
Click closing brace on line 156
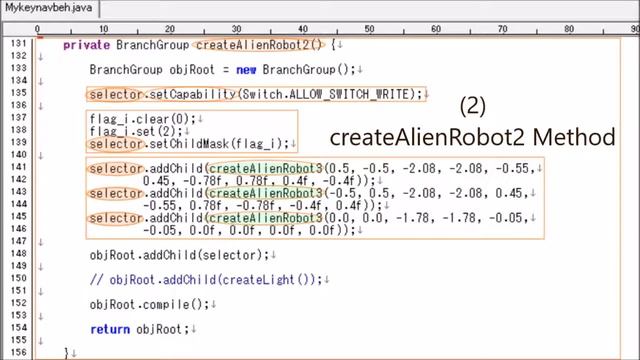pyautogui.click(x=66, y=353)
